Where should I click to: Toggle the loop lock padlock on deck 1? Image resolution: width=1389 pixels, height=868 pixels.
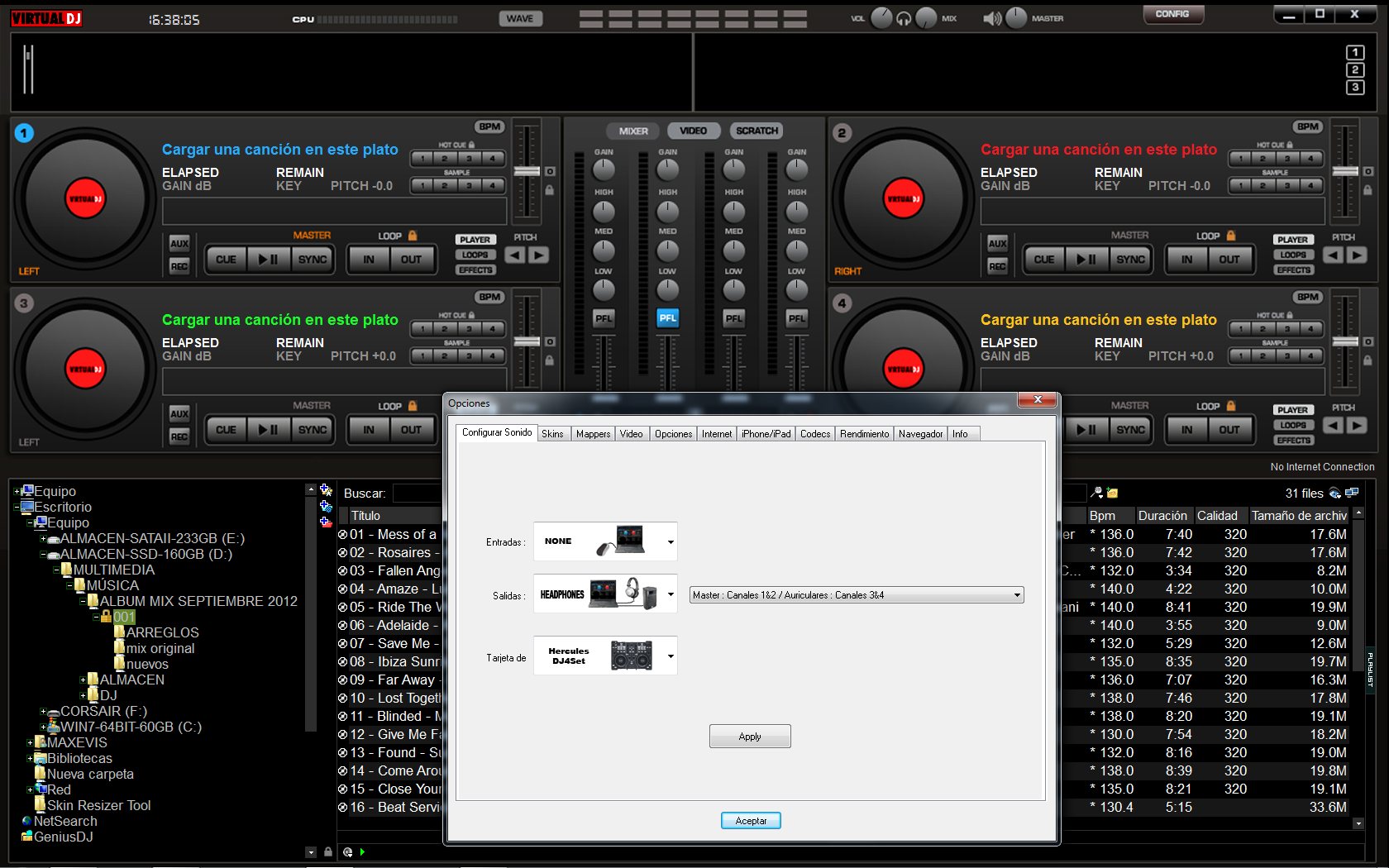point(413,236)
